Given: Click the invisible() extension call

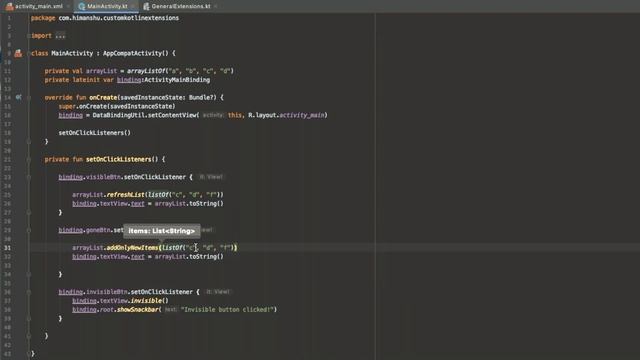Looking at the screenshot, I should coord(149,301).
